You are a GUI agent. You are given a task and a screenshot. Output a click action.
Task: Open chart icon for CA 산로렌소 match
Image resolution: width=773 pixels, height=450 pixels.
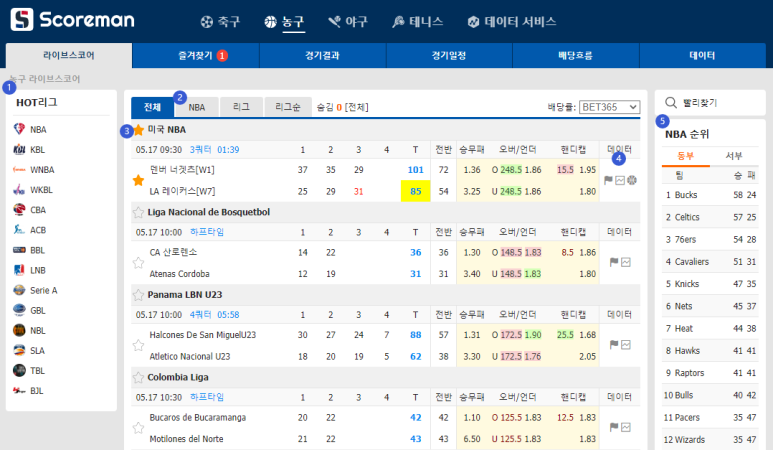(x=626, y=262)
